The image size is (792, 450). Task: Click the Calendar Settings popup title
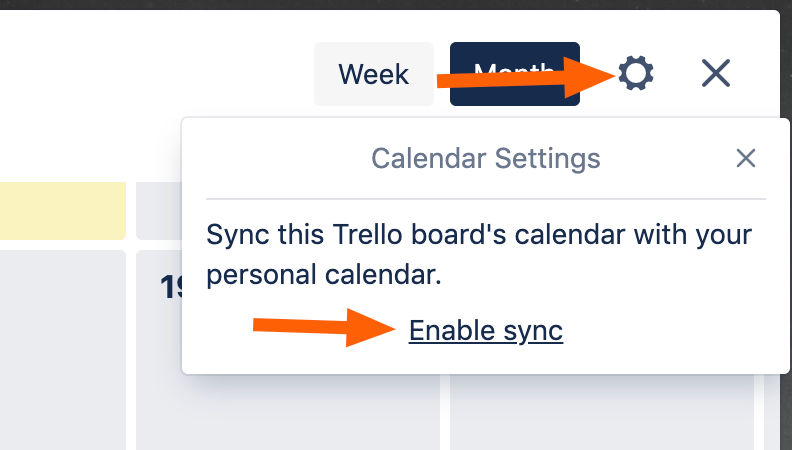click(486, 159)
